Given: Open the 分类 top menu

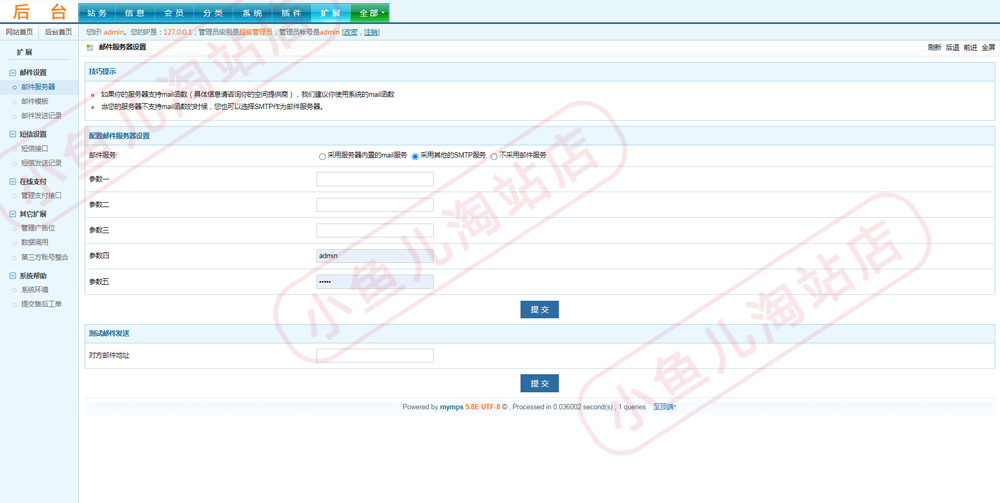Looking at the screenshot, I should (214, 13).
